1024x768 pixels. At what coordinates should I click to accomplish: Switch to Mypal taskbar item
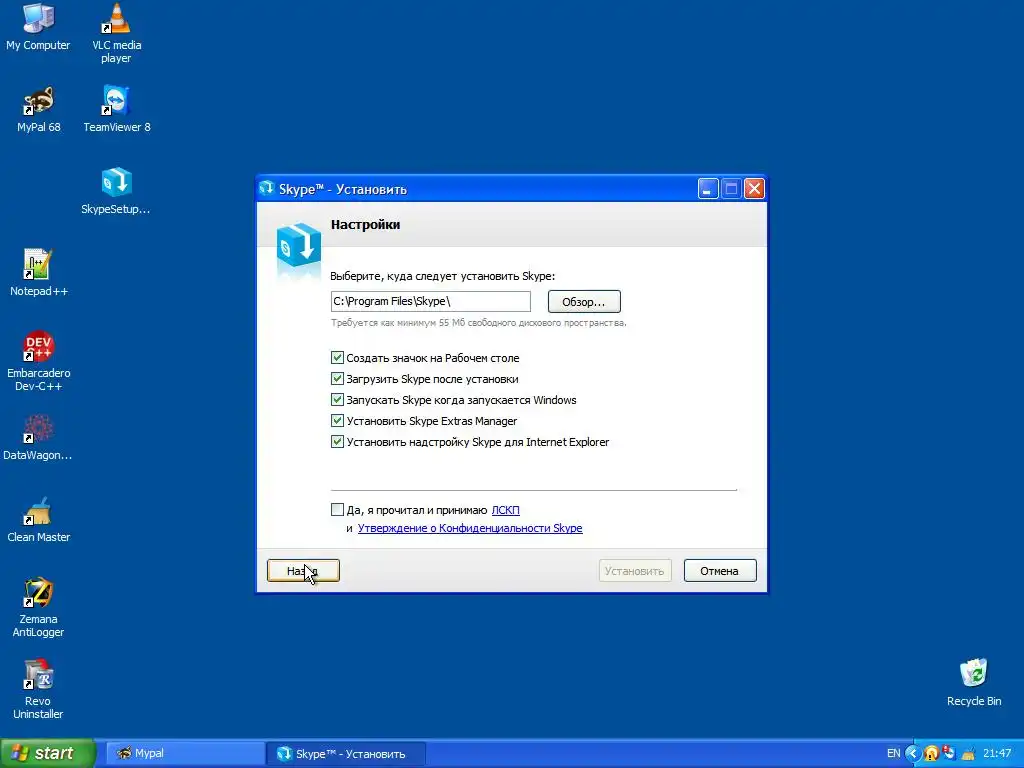(185, 753)
